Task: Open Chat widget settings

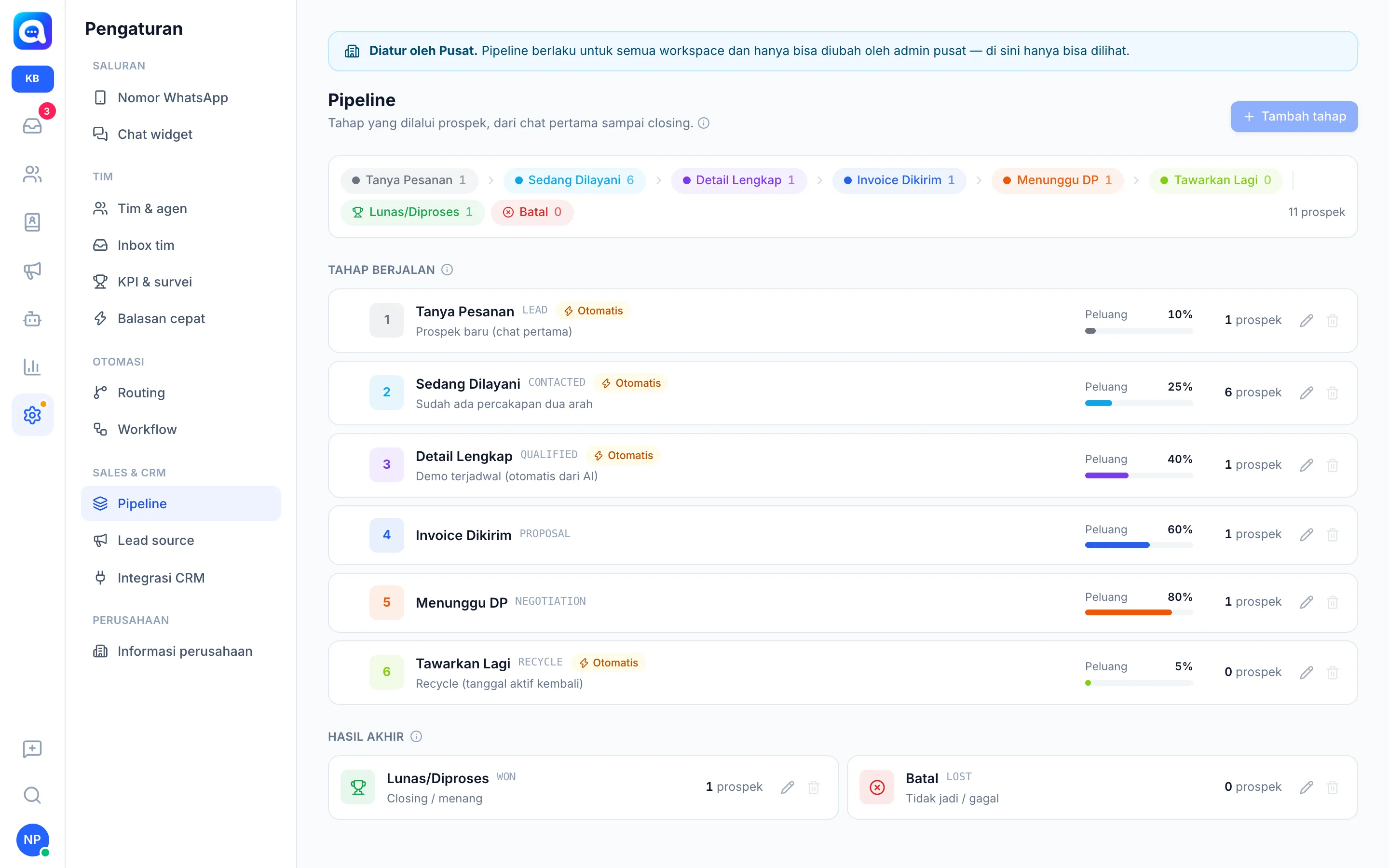Action: [x=181, y=135]
